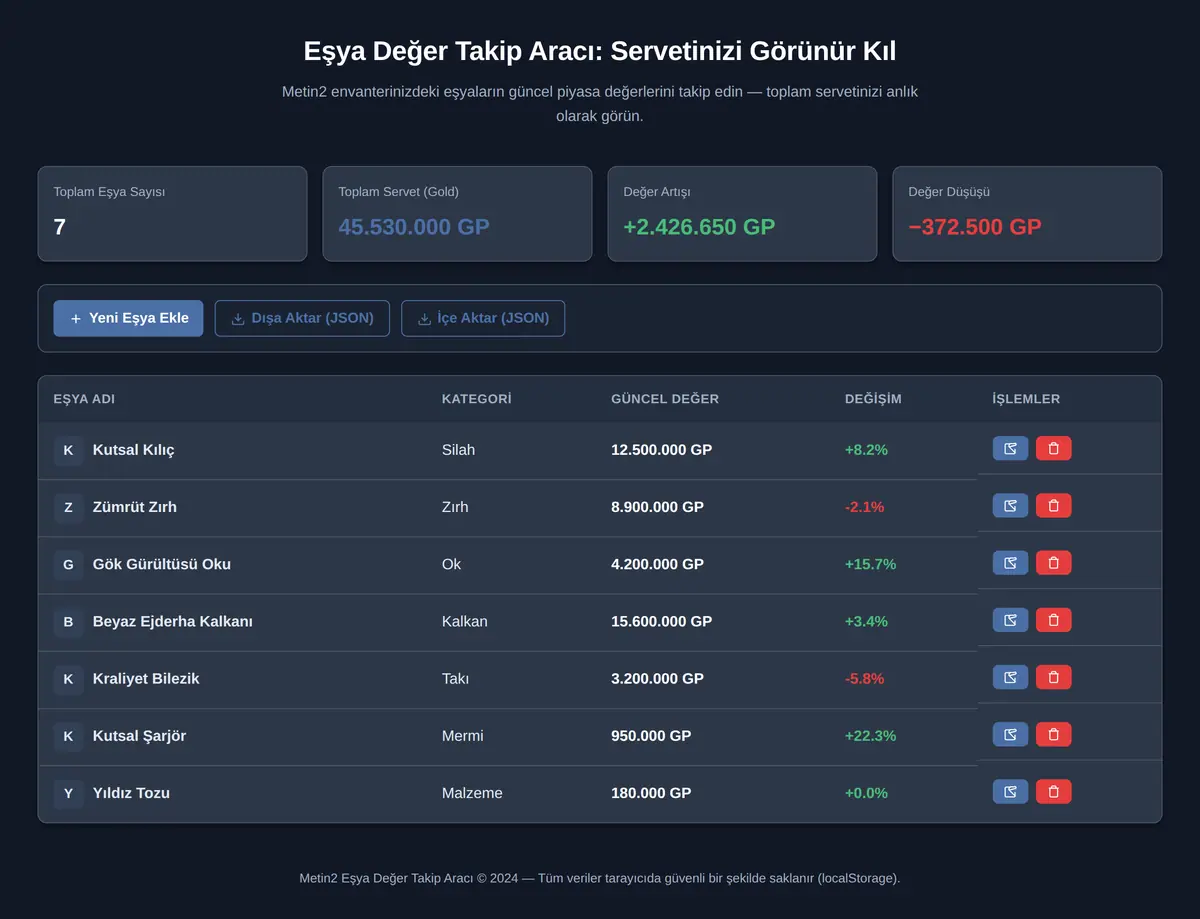The image size is (1200, 919).
Task: Edit the Kutsal Şarjör item
Action: [1010, 734]
